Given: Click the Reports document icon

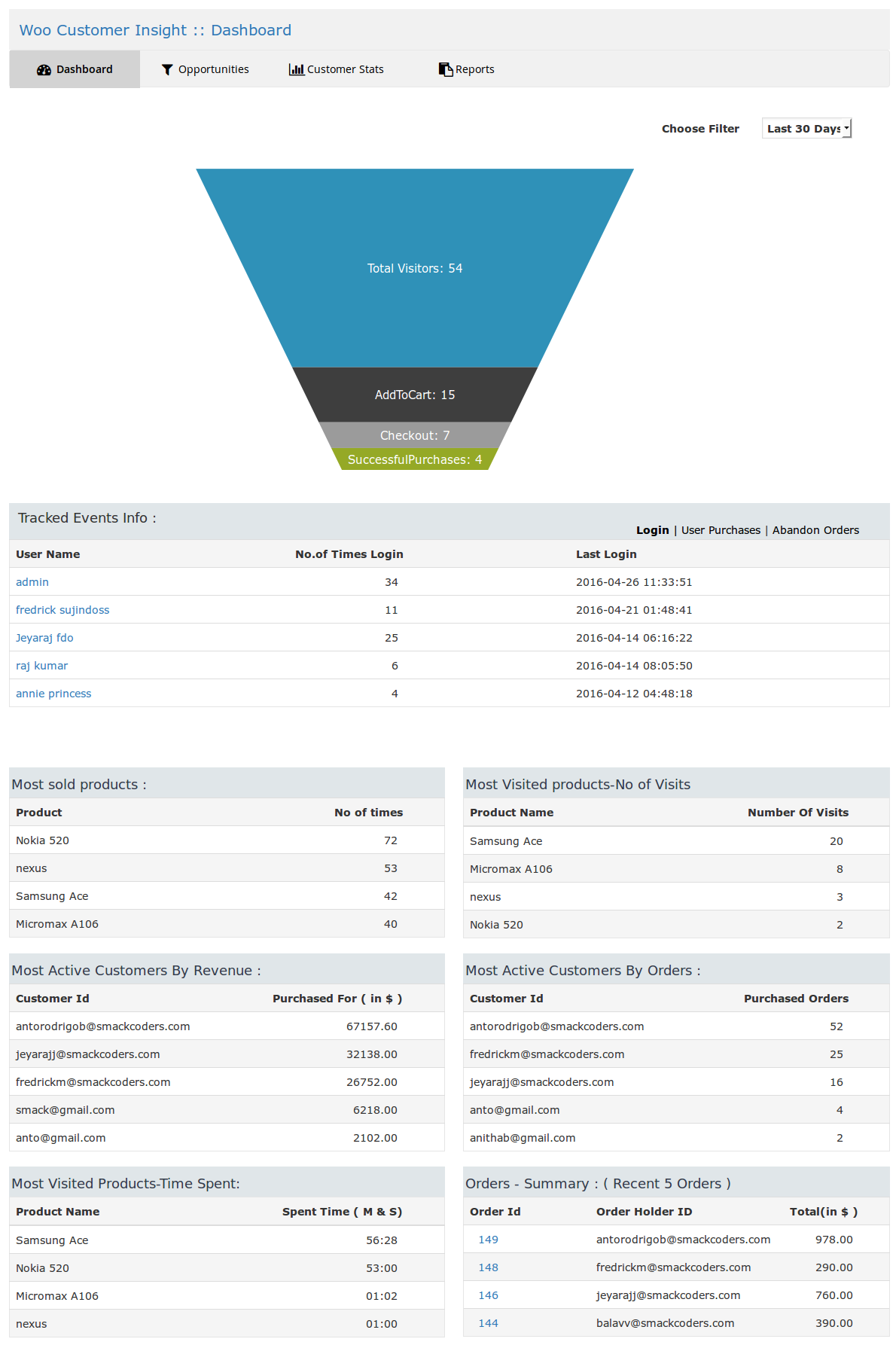Looking at the screenshot, I should pyautogui.click(x=446, y=69).
